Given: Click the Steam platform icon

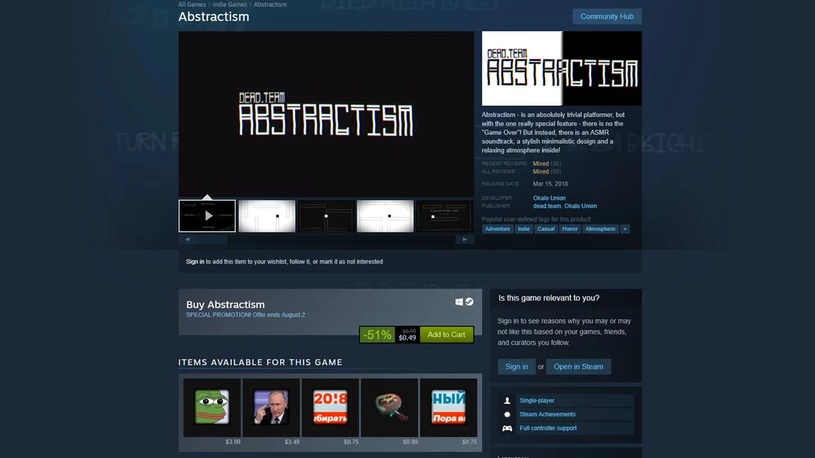Looking at the screenshot, I should (469, 302).
